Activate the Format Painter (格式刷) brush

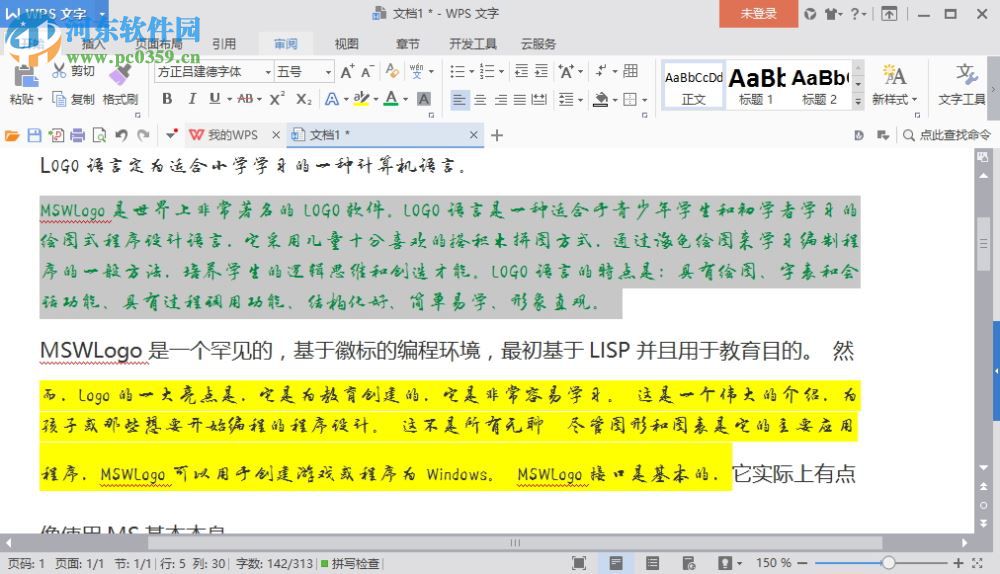[x=120, y=86]
